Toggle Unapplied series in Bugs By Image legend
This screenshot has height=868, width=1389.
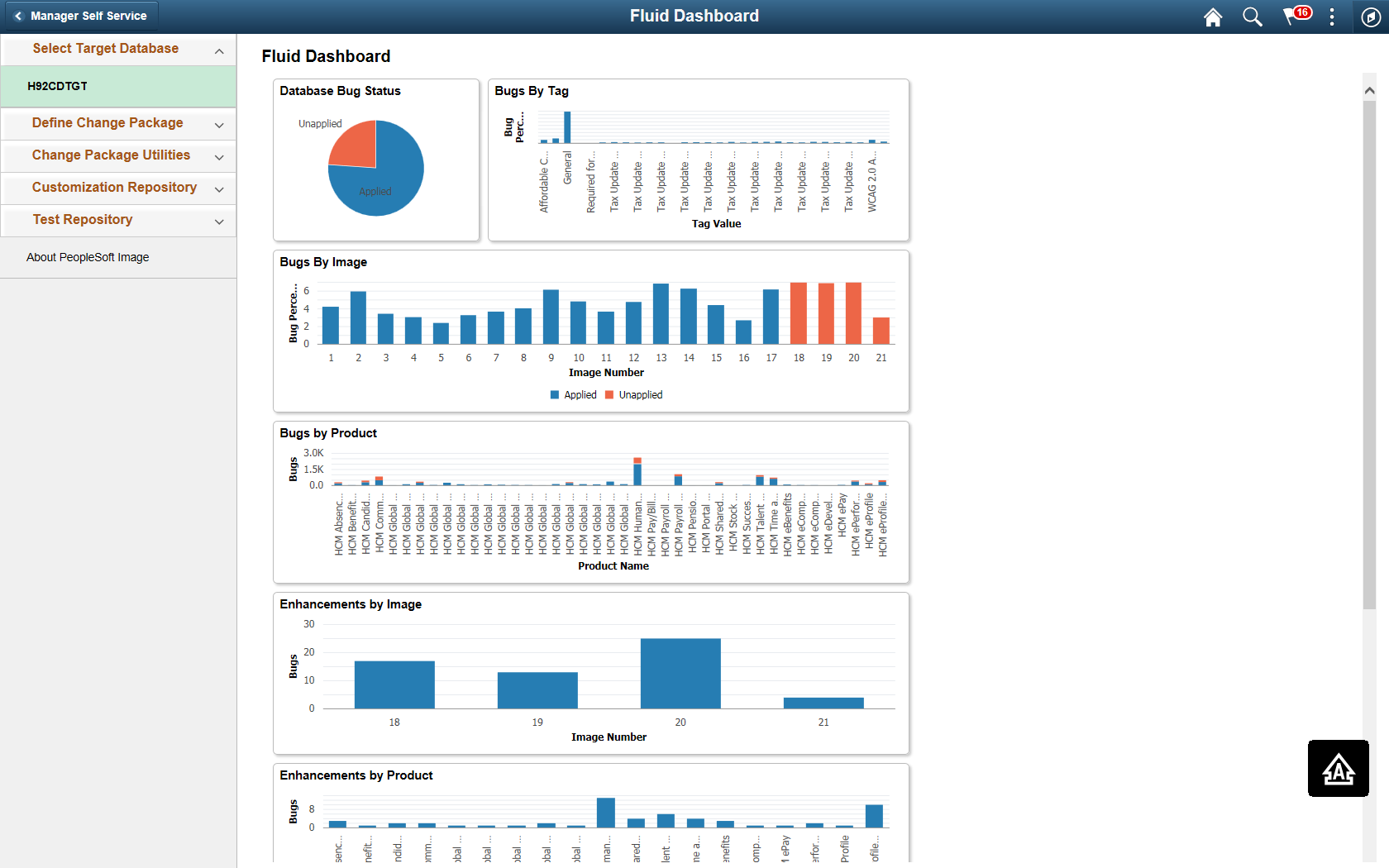point(633,395)
